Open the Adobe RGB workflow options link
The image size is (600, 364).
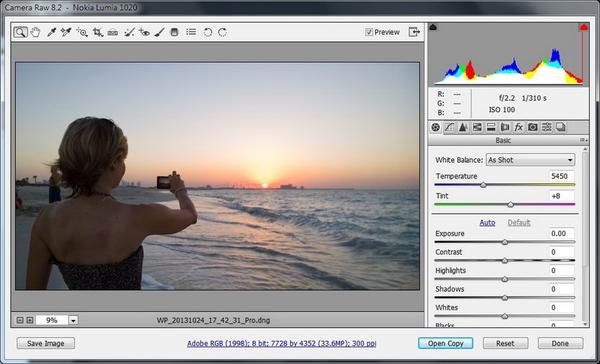(282, 344)
